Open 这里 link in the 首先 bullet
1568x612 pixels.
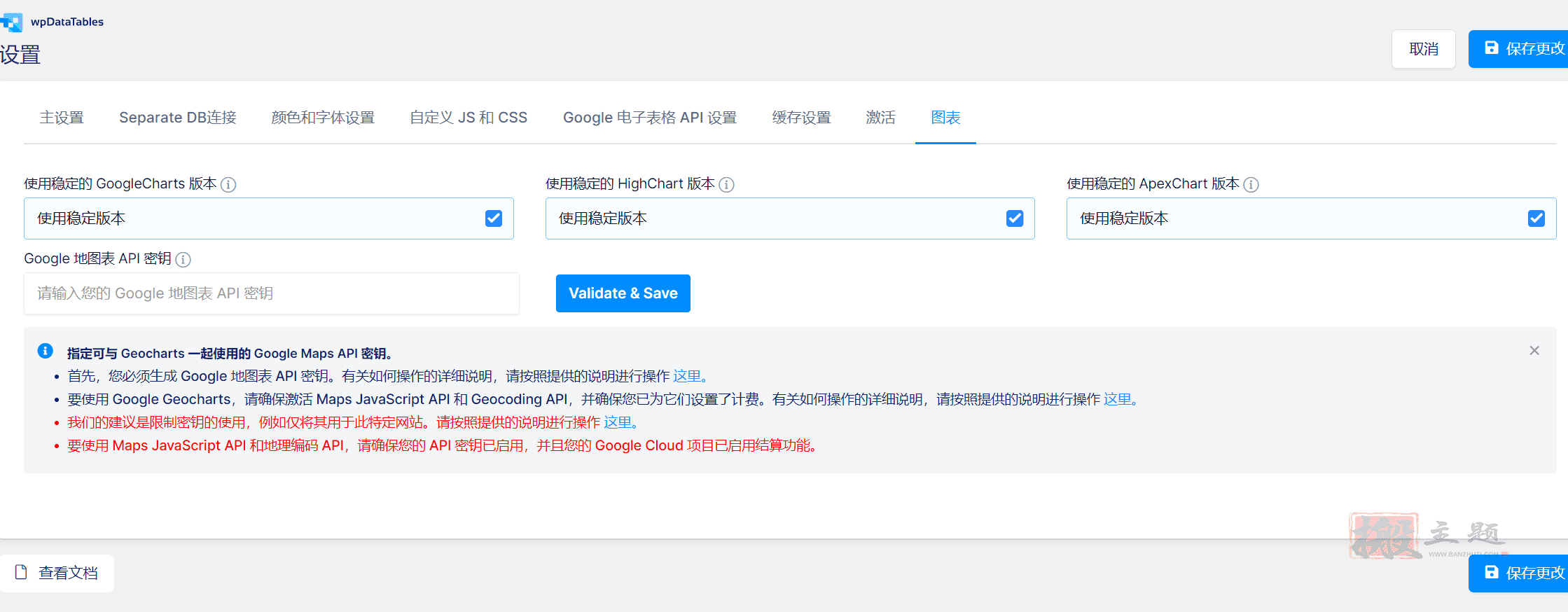(690, 376)
